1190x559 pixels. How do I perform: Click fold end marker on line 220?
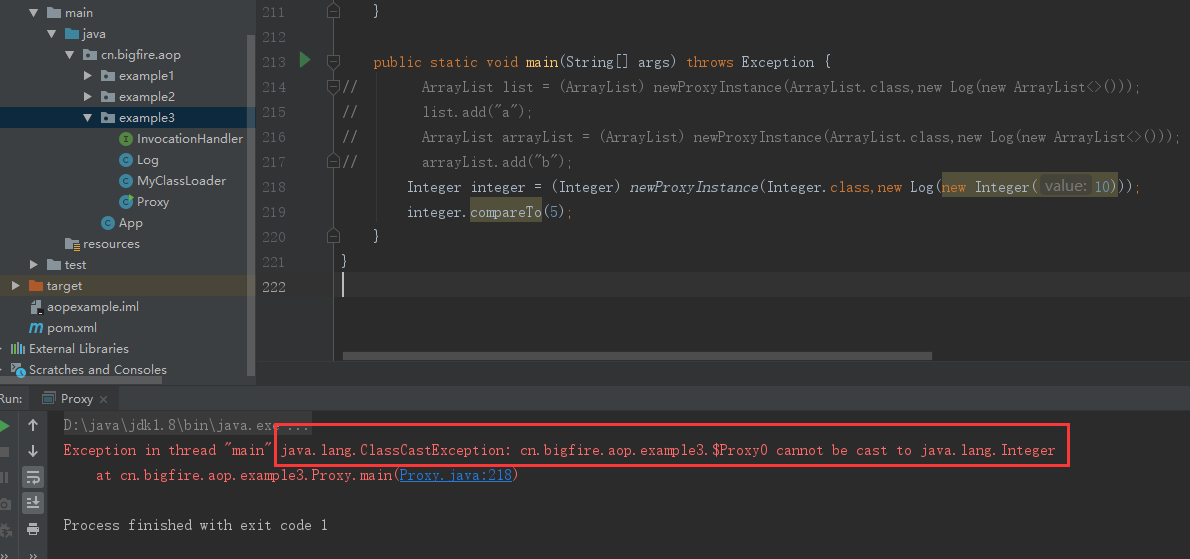(332, 234)
